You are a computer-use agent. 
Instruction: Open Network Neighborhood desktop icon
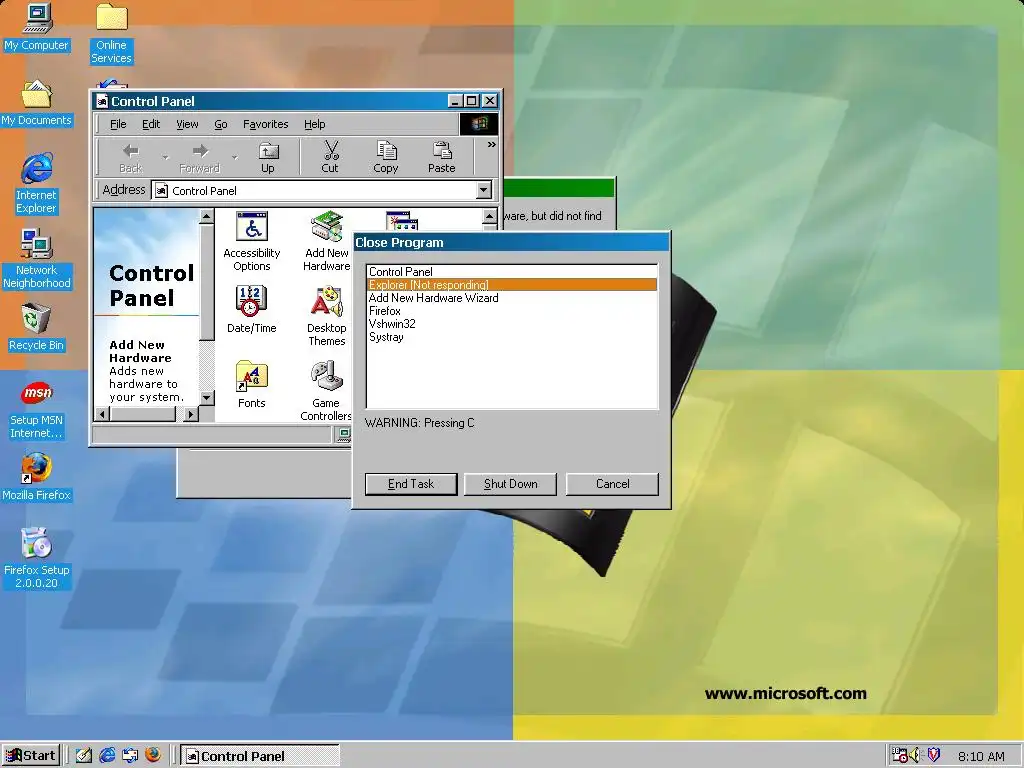37,259
